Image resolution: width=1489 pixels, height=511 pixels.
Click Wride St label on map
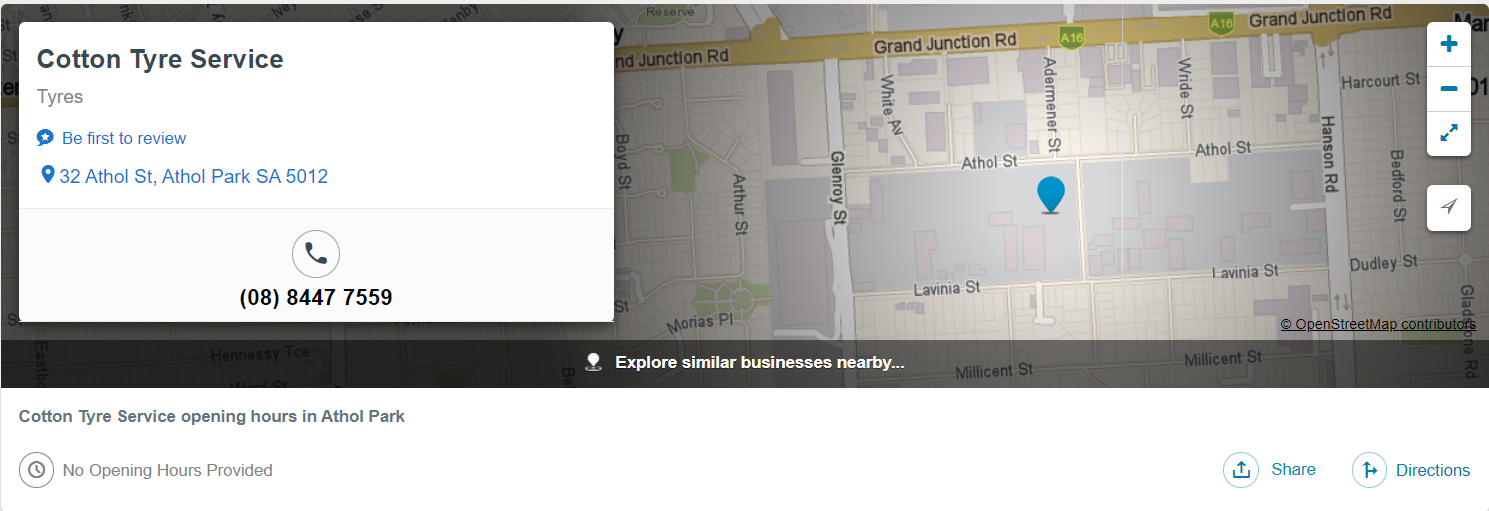pos(1185,89)
